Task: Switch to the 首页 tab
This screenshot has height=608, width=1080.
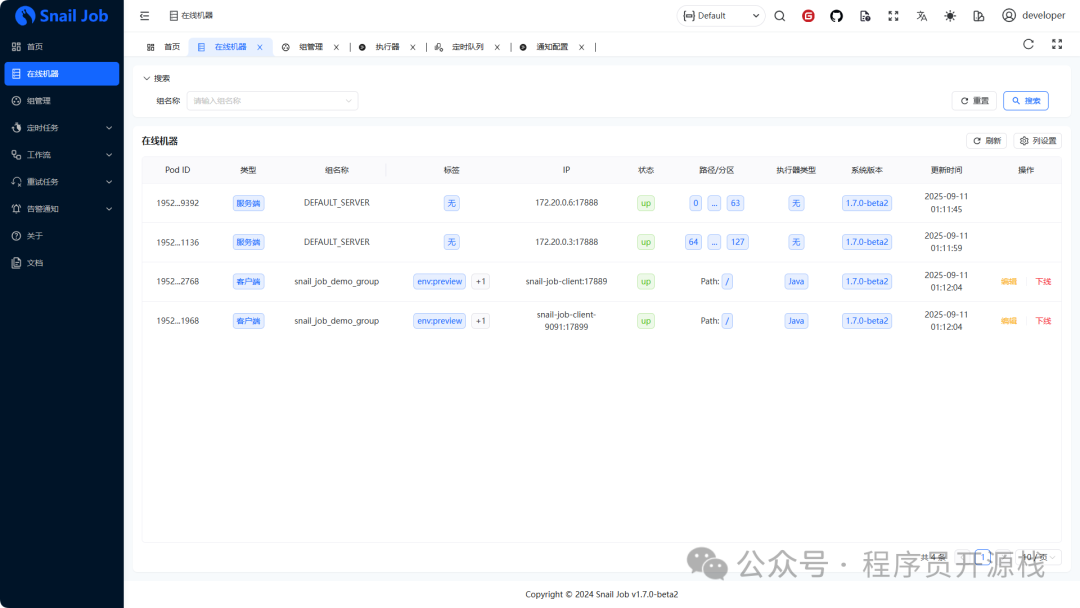Action: [164, 47]
